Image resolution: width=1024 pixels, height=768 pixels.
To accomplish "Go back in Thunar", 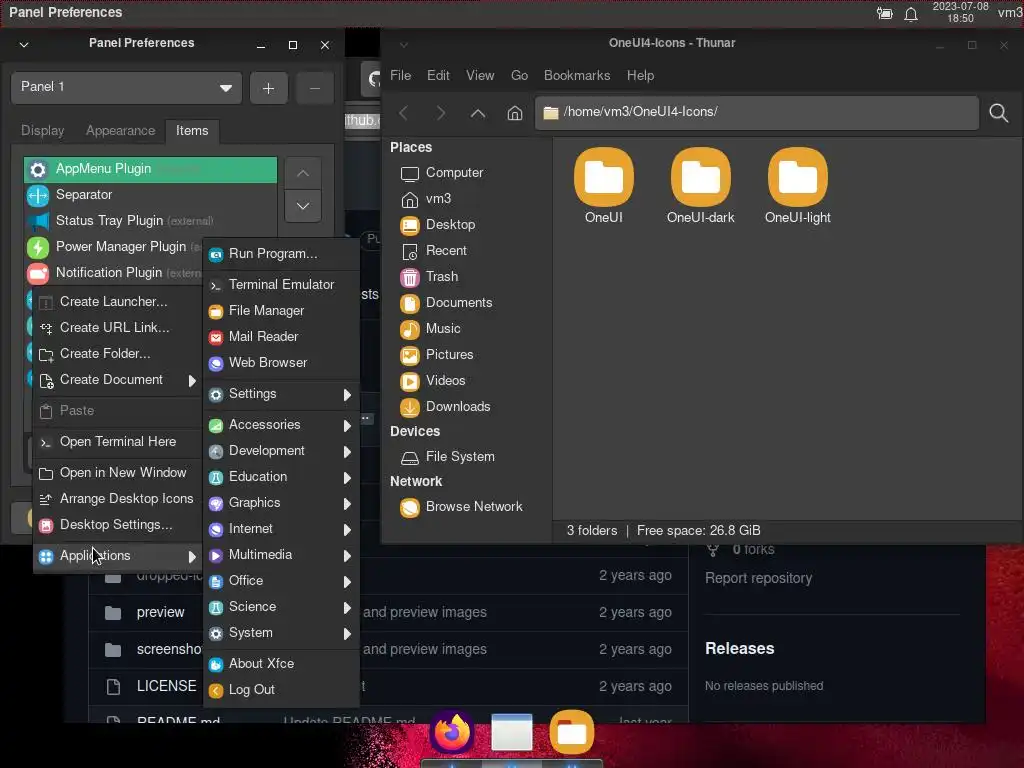I will [x=404, y=113].
